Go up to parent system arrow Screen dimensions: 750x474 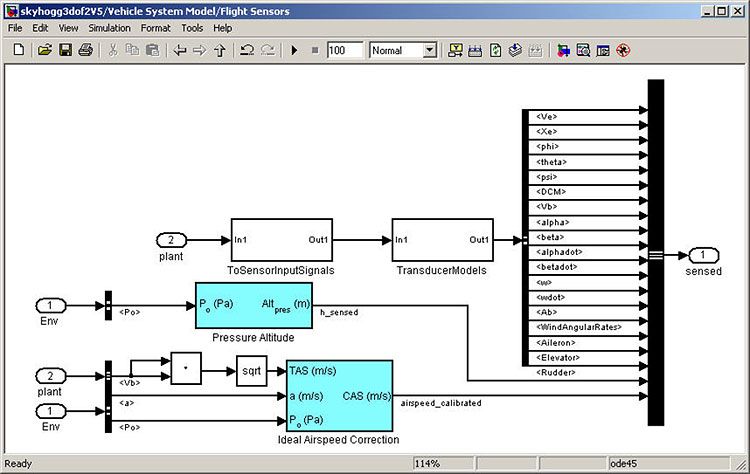pos(220,50)
